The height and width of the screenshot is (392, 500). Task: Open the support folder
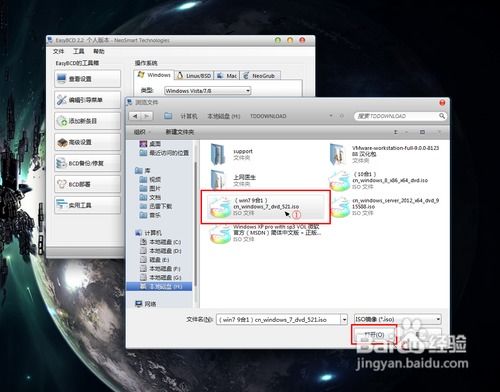pos(232,154)
